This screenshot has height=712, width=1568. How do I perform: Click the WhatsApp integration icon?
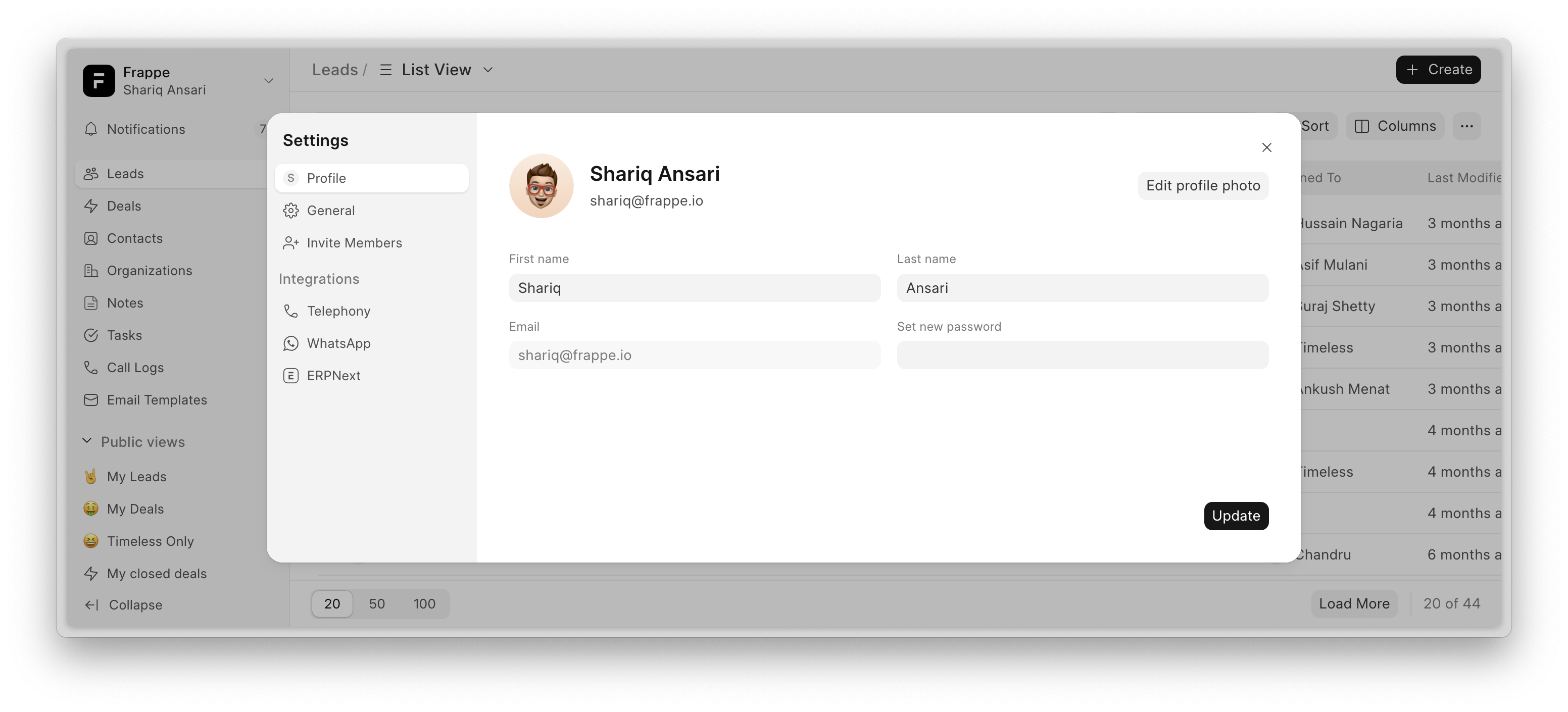(291, 343)
